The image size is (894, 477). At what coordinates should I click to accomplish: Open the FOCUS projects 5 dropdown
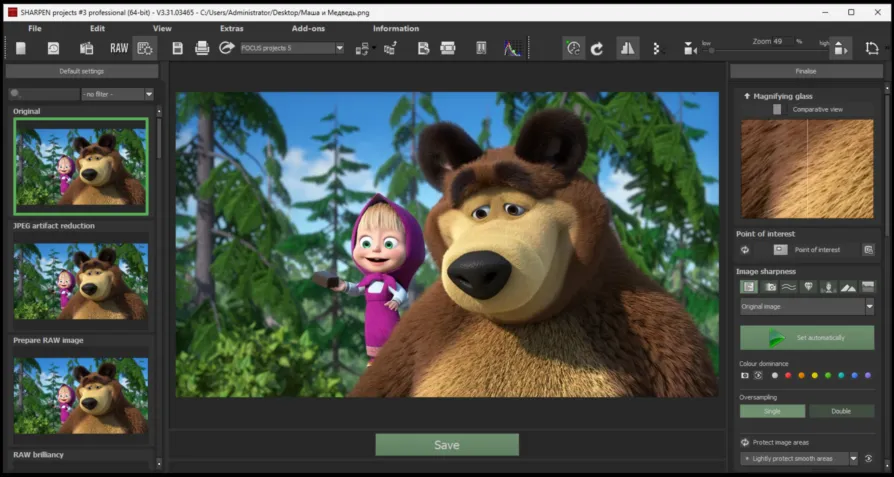click(292, 48)
